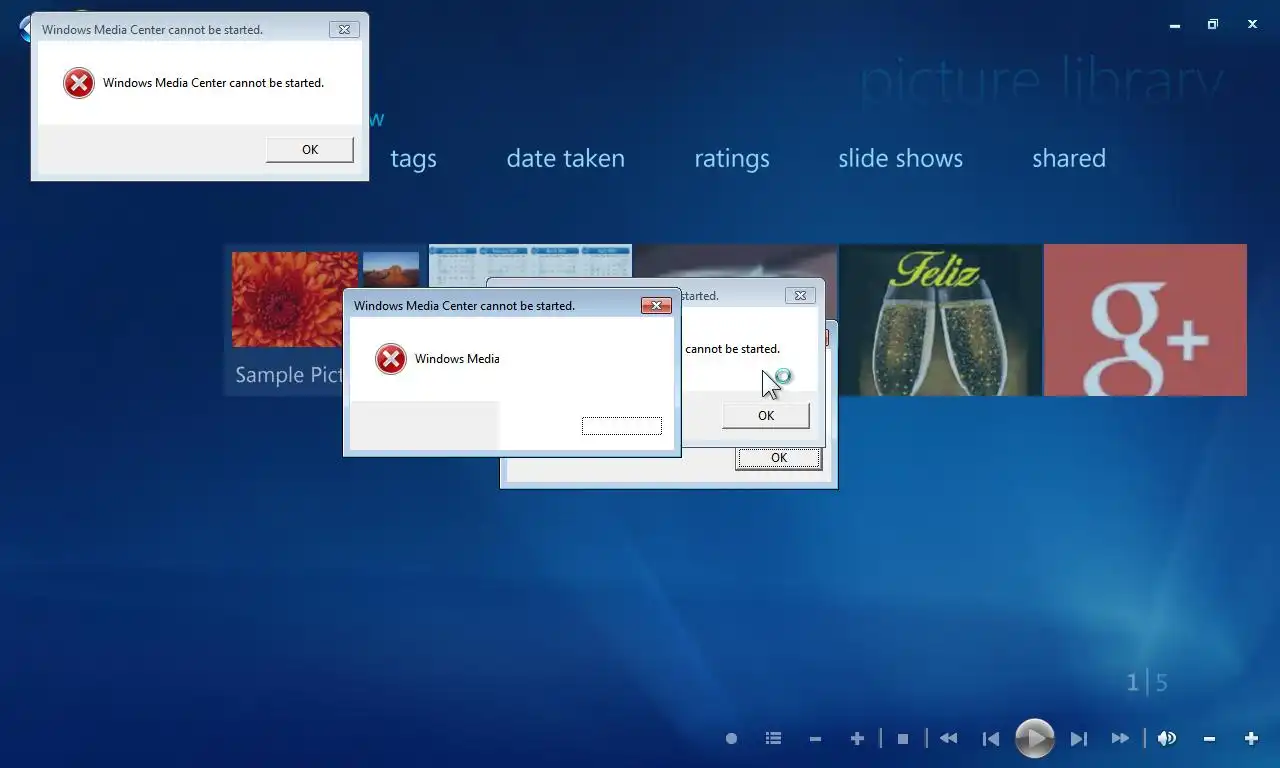Raise volume with the rightmost plus icon
This screenshot has height=768, width=1280.
click(1251, 739)
